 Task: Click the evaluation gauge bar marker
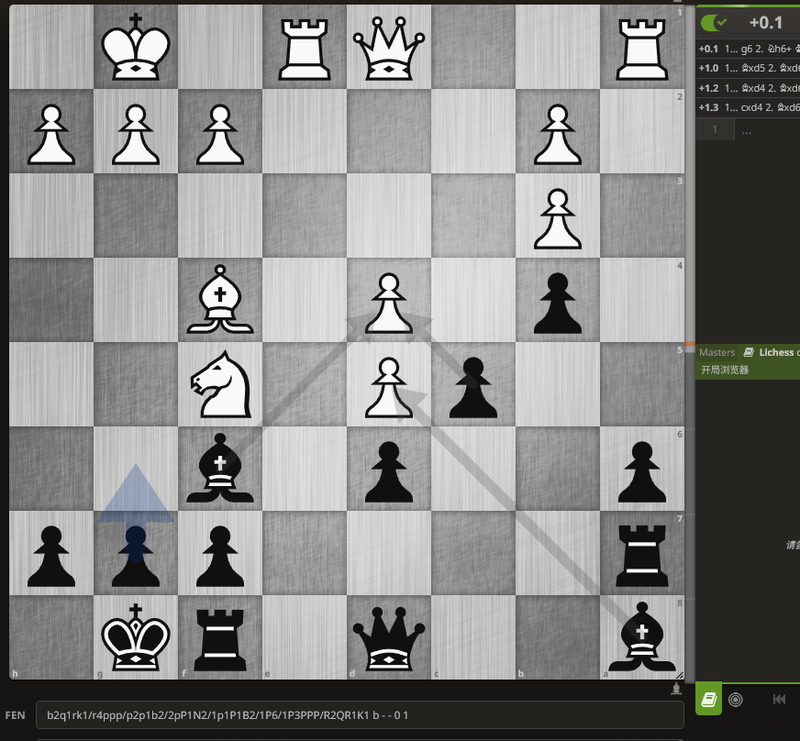coord(690,345)
